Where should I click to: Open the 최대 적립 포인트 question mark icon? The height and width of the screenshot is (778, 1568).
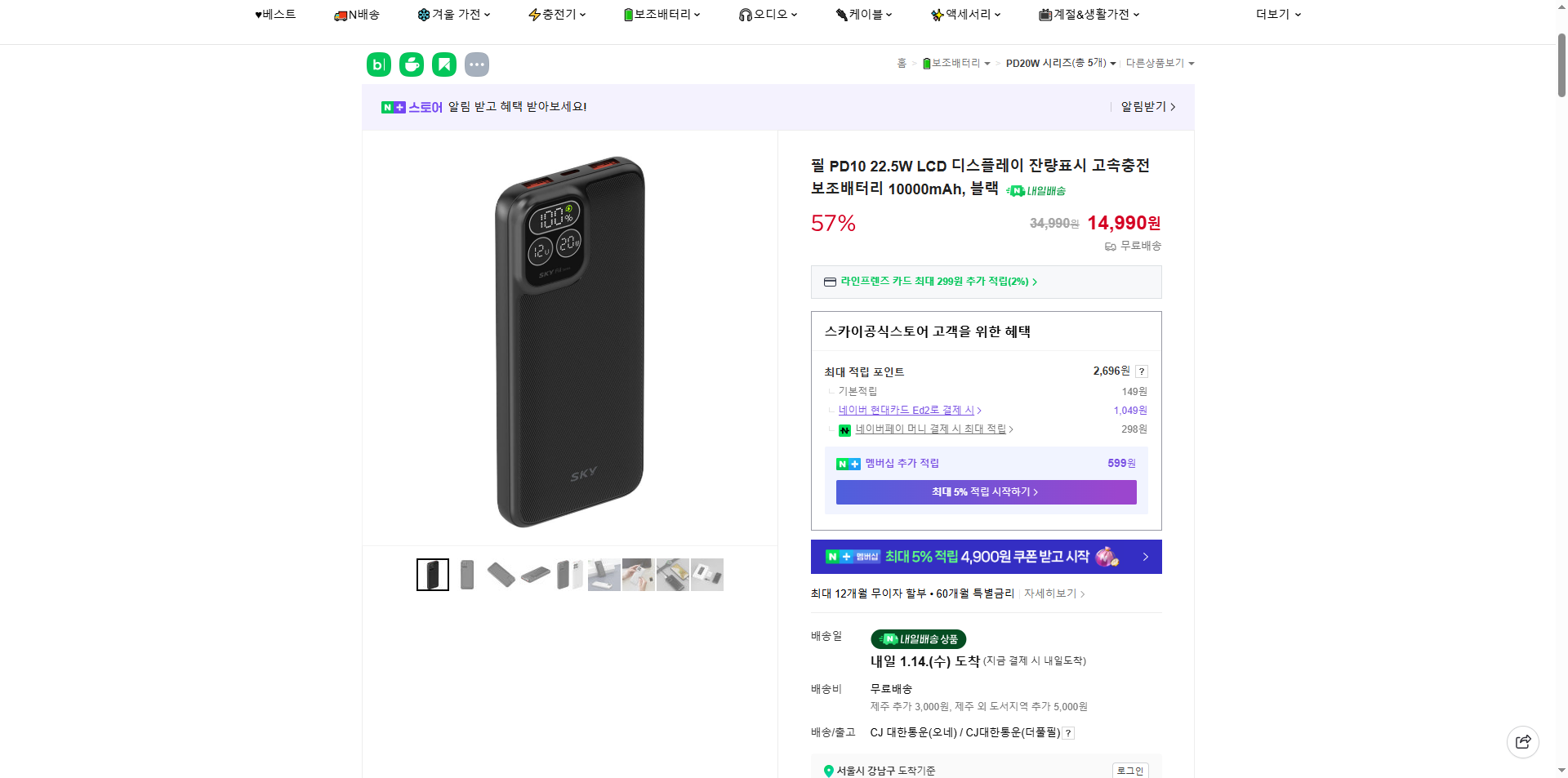(x=1141, y=371)
